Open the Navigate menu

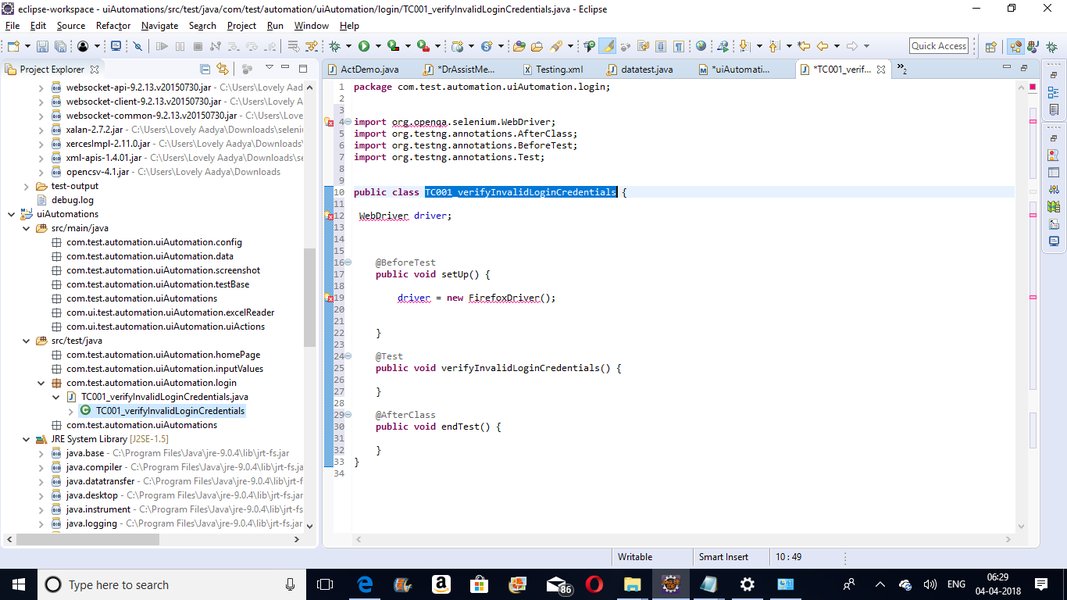pos(159,26)
